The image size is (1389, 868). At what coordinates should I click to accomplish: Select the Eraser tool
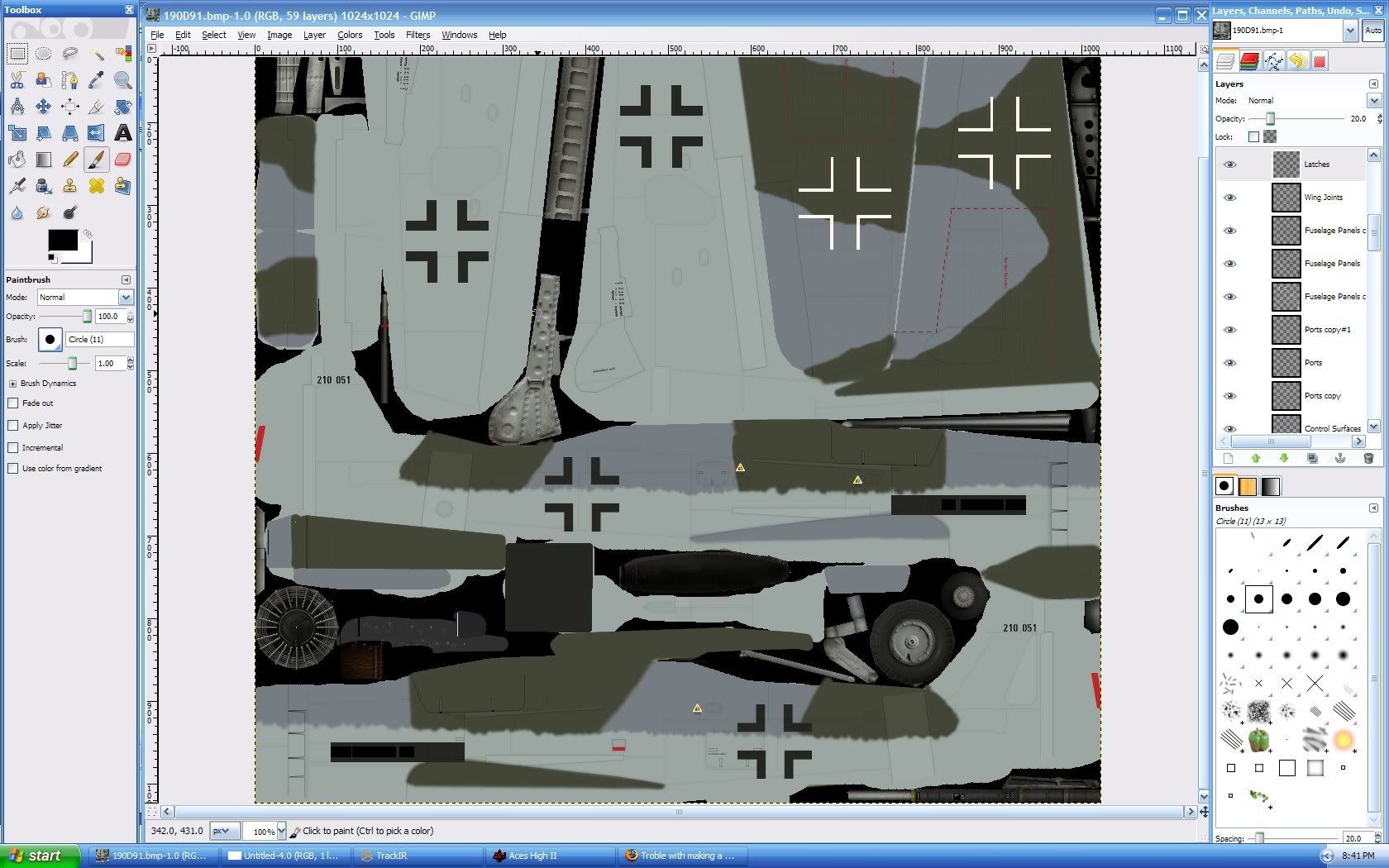click(x=123, y=160)
